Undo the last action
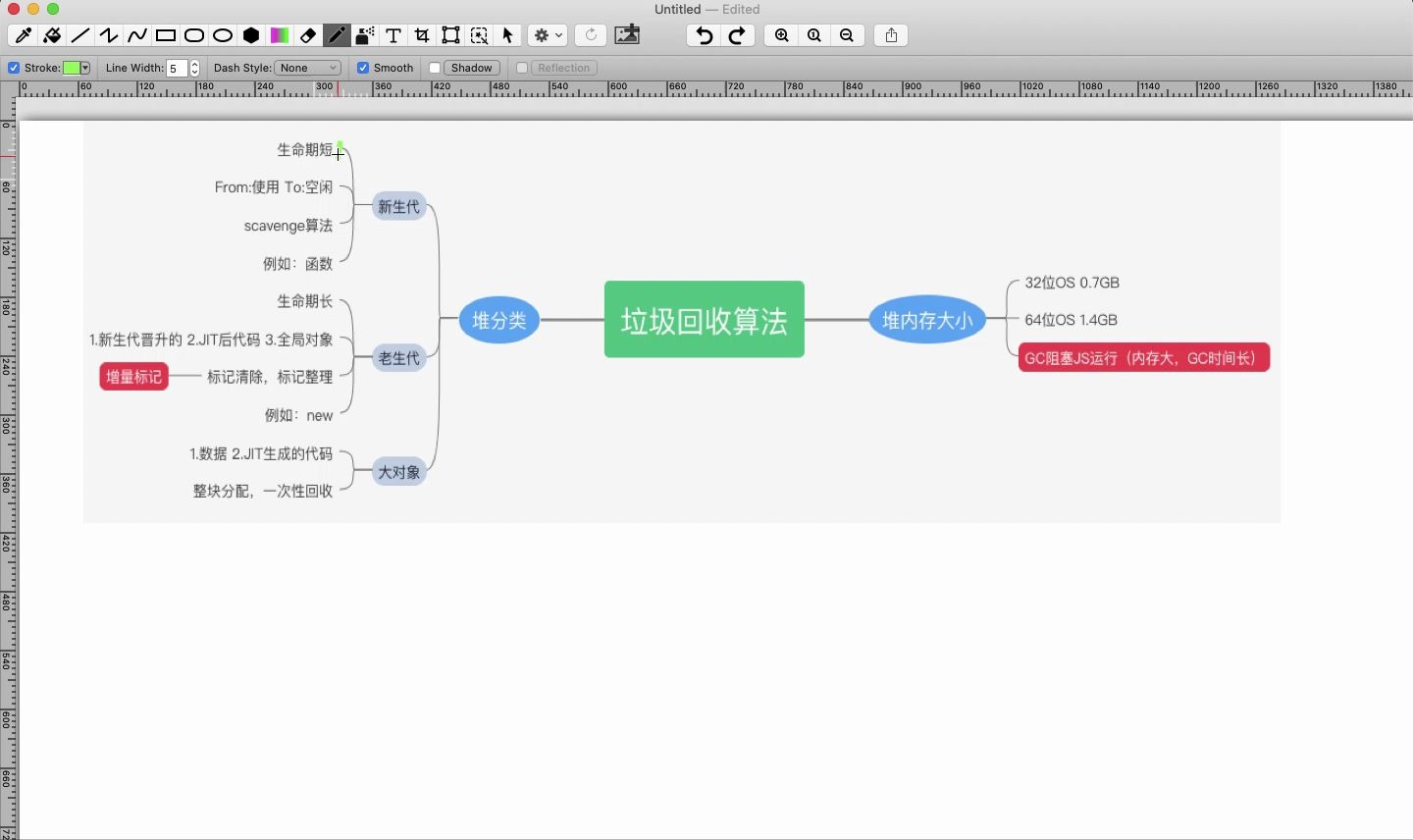Viewport: 1413px width, 840px height. pos(705,35)
